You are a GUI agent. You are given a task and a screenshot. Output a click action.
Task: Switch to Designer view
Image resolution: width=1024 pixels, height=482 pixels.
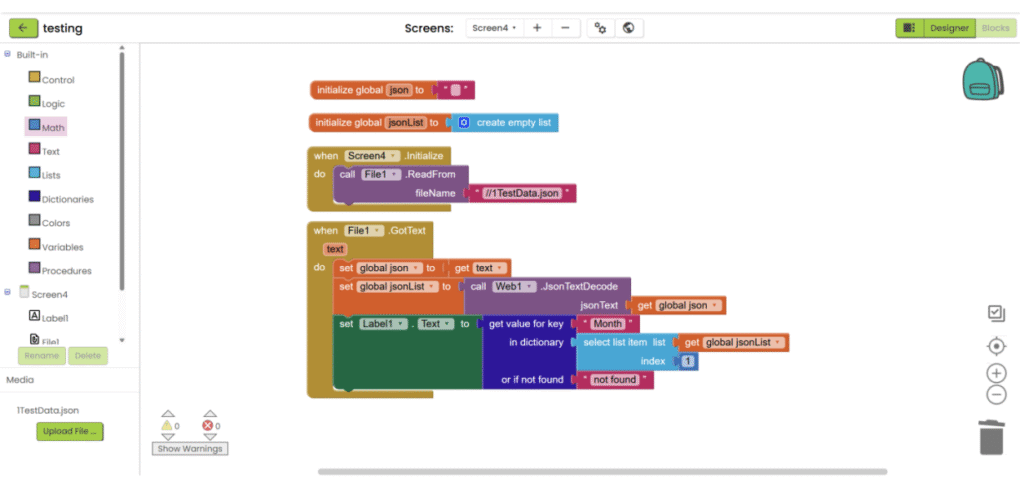click(x=949, y=28)
